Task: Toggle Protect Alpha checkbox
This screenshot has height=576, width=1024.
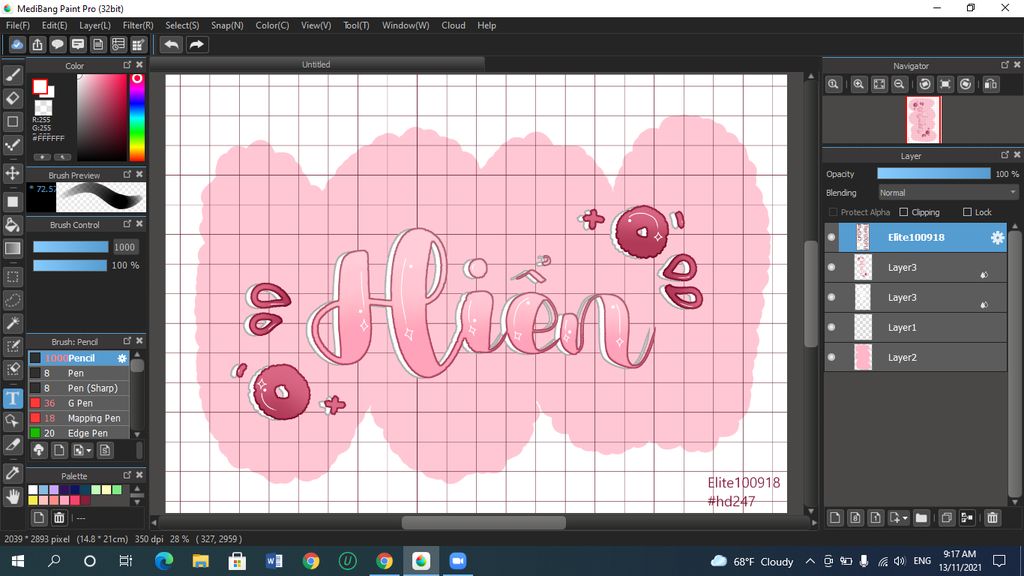Action: [833, 212]
